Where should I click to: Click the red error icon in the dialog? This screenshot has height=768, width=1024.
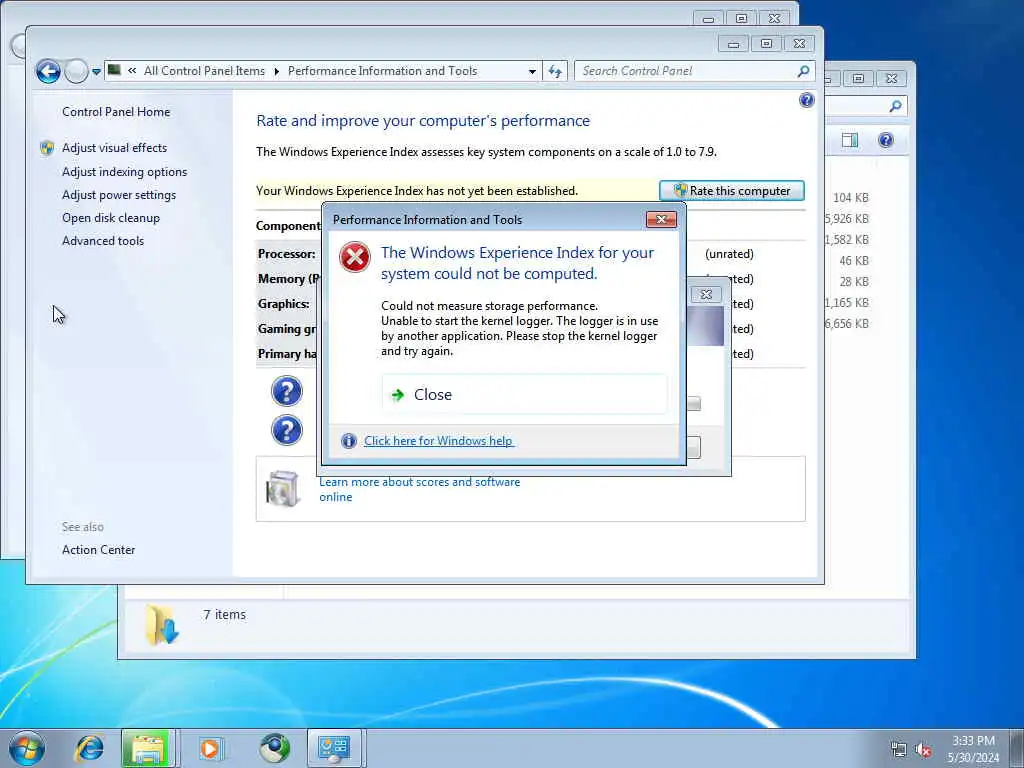[x=355, y=257]
